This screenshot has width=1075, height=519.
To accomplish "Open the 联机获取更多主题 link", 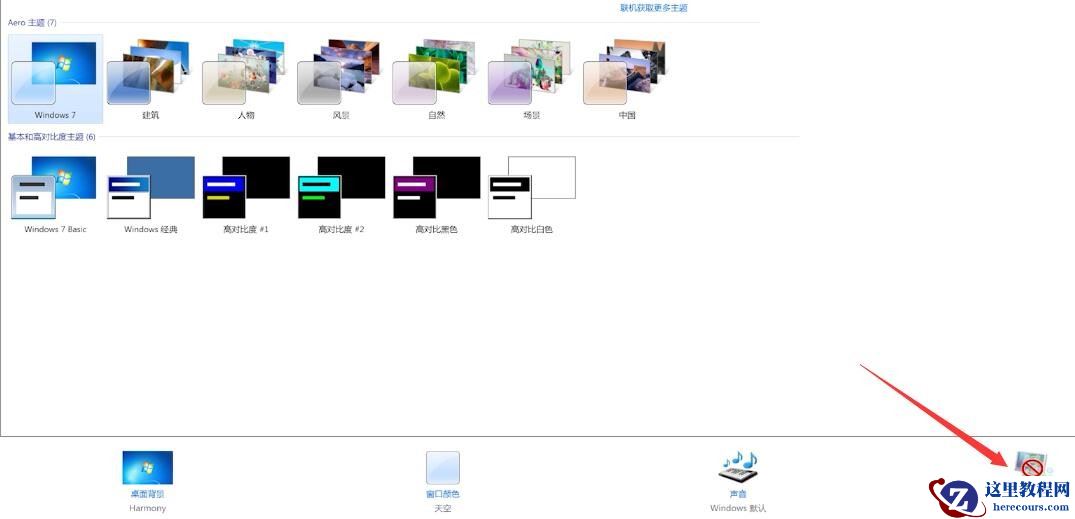I will (653, 8).
